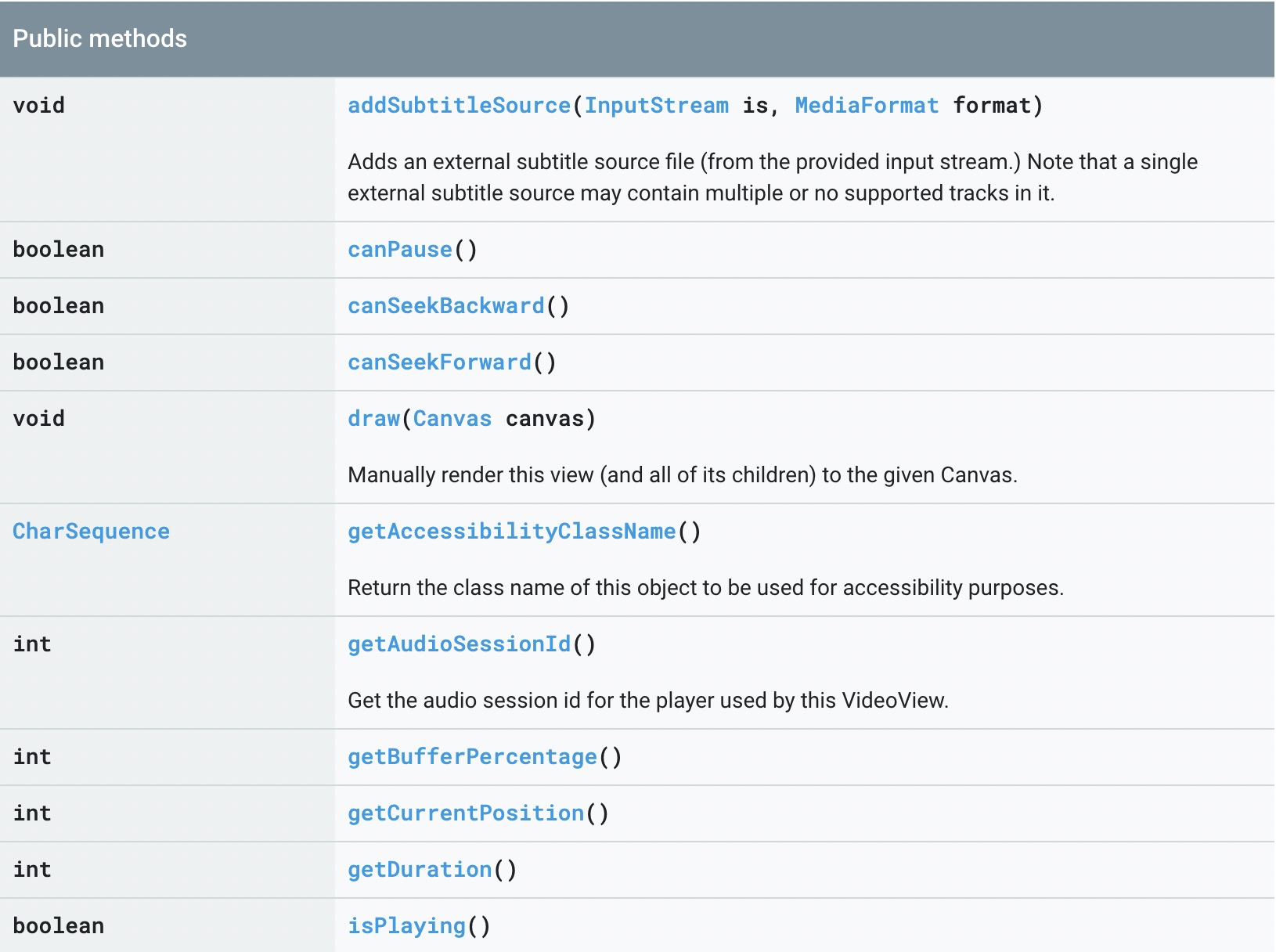The image size is (1276, 952).
Task: Click the CharSequence return type link
Action: coord(91,532)
